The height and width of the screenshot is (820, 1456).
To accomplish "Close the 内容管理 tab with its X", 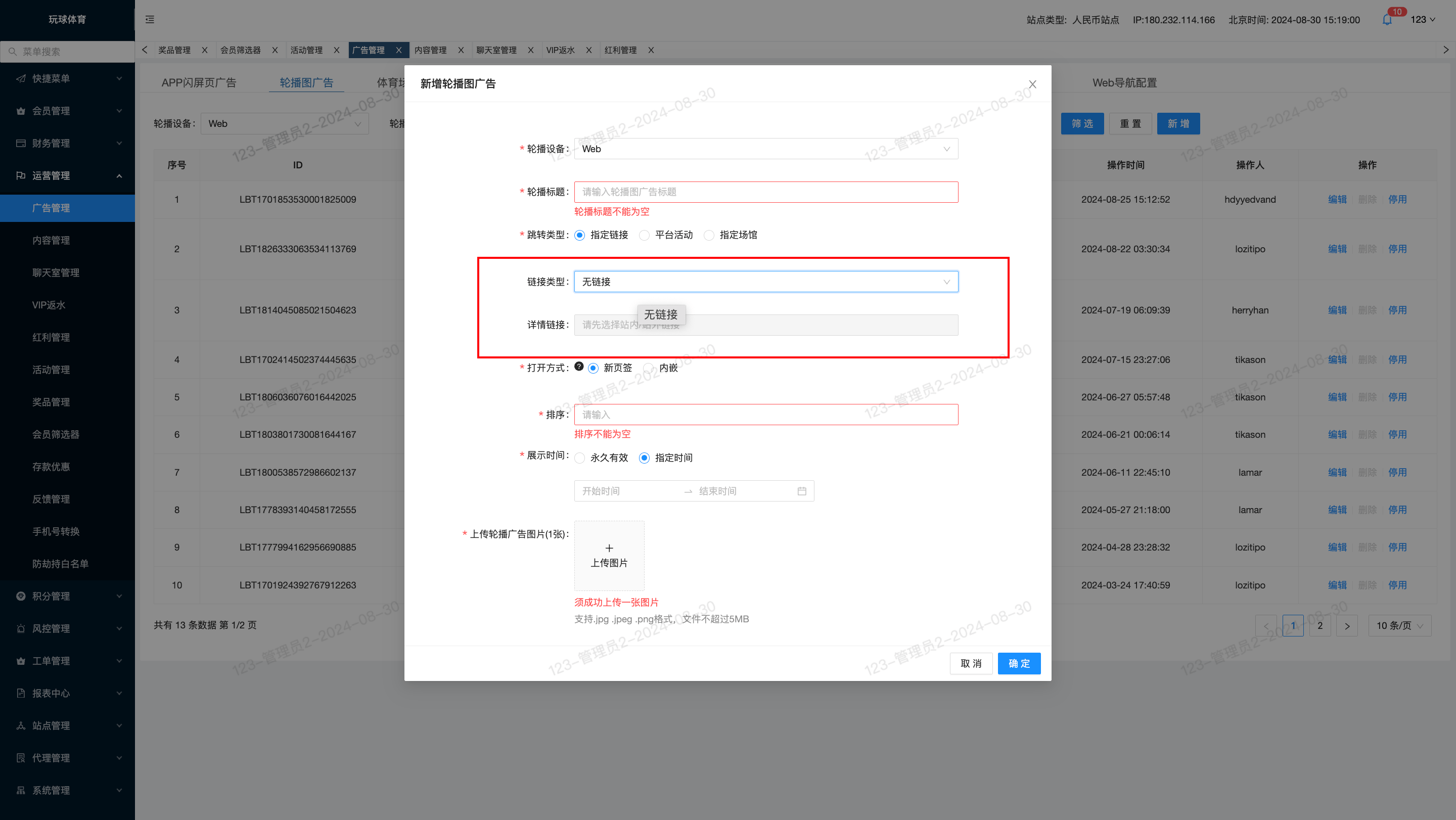I will (x=461, y=50).
